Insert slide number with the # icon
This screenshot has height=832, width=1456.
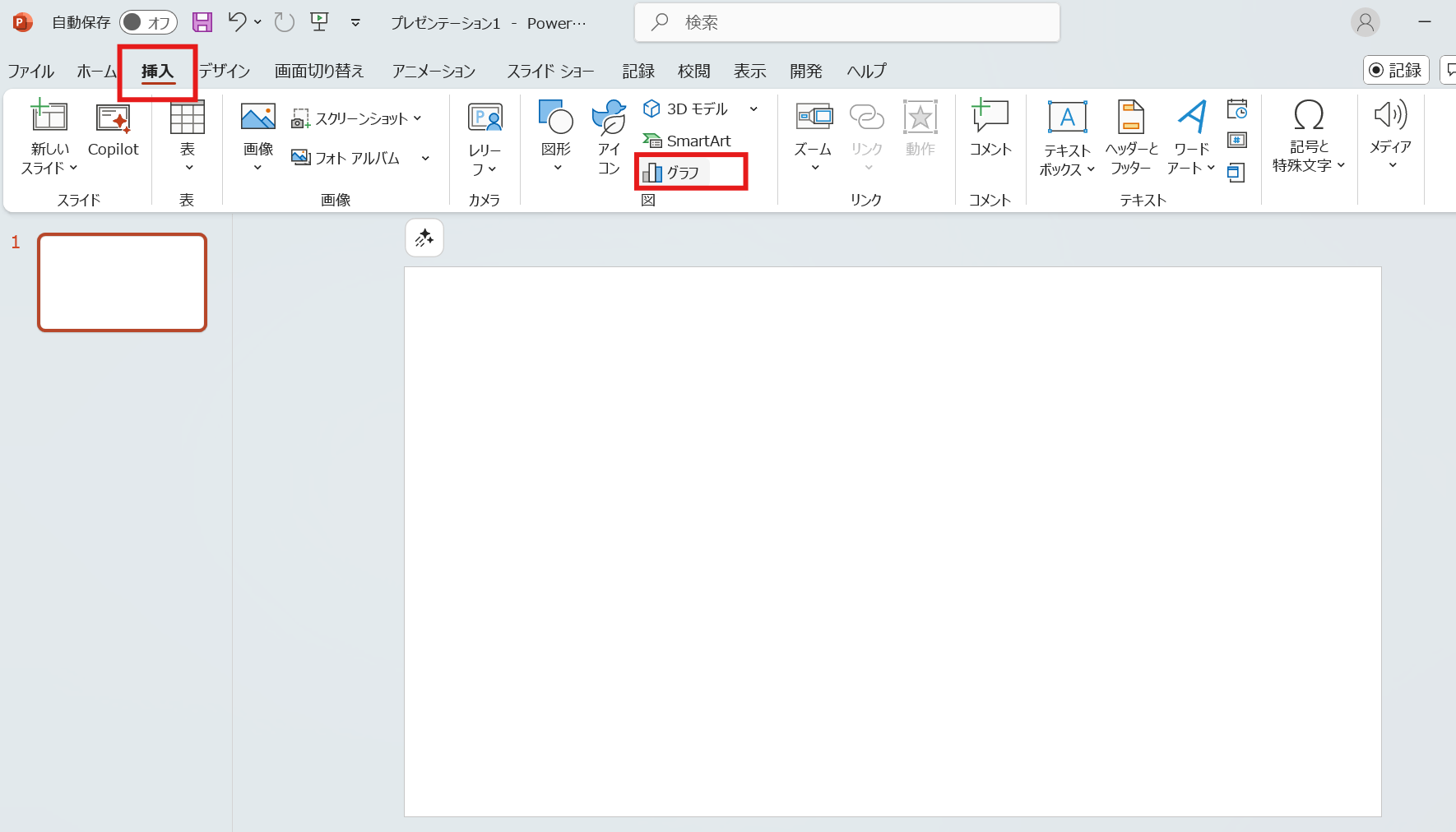1238,140
